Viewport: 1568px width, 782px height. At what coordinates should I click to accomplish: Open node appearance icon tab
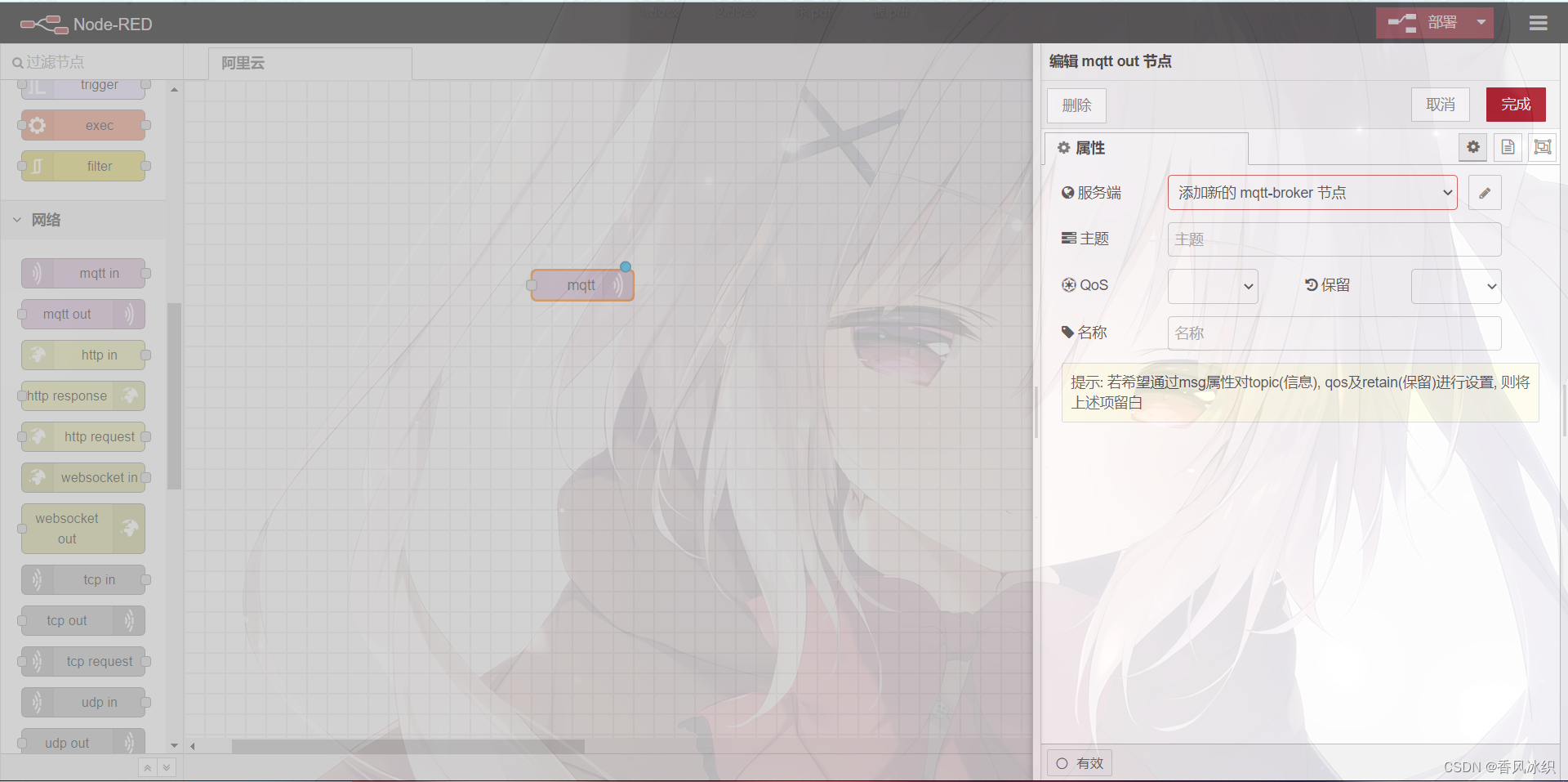[x=1542, y=147]
